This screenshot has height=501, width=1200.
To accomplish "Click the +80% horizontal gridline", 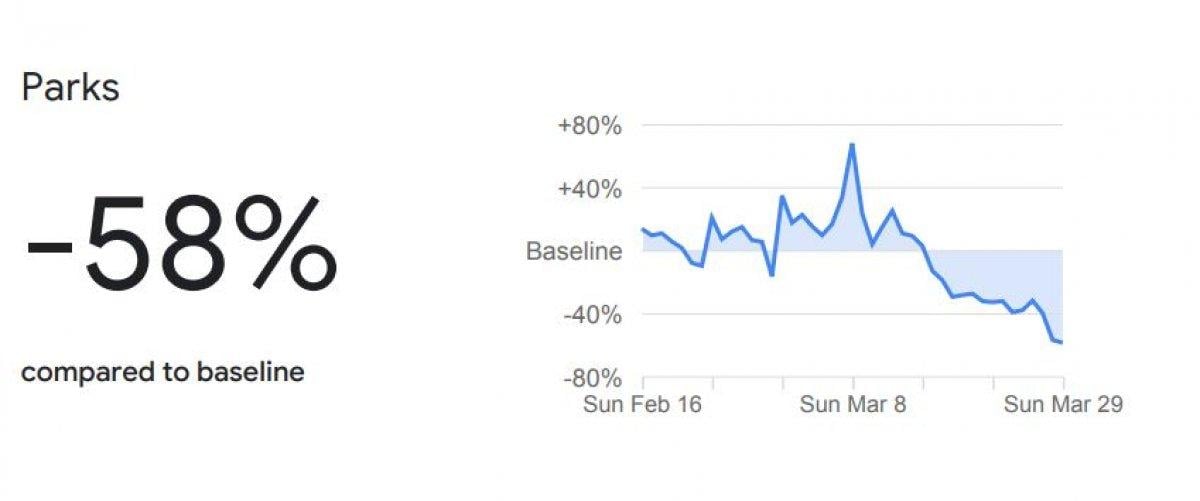I will pyautogui.click(x=950, y=126).
